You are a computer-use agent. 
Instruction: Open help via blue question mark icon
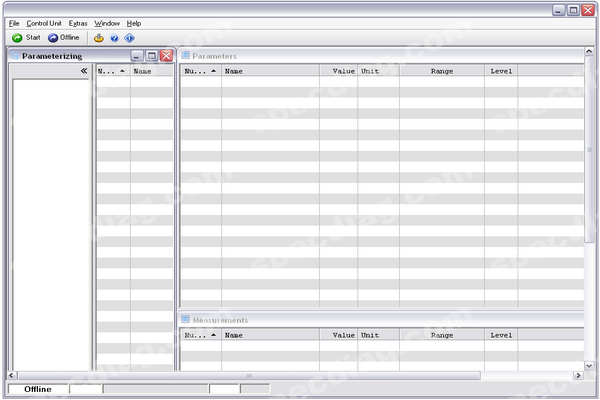coord(115,38)
